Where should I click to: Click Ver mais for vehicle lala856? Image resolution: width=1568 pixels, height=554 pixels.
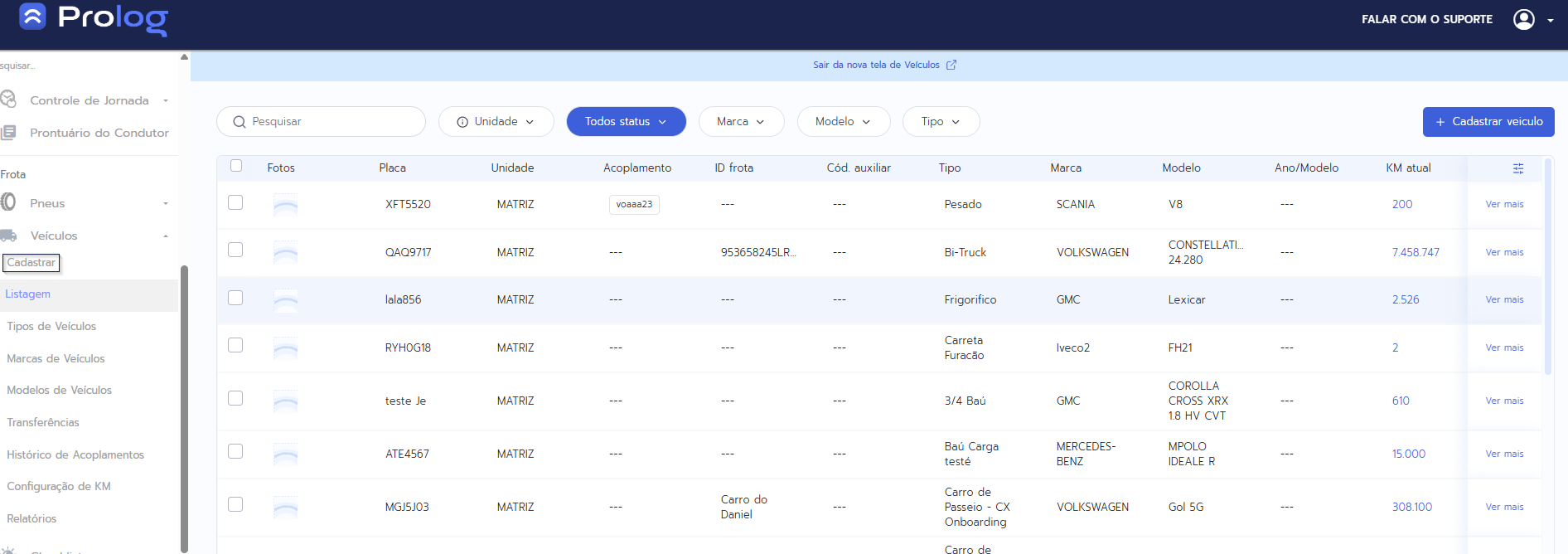click(1504, 299)
